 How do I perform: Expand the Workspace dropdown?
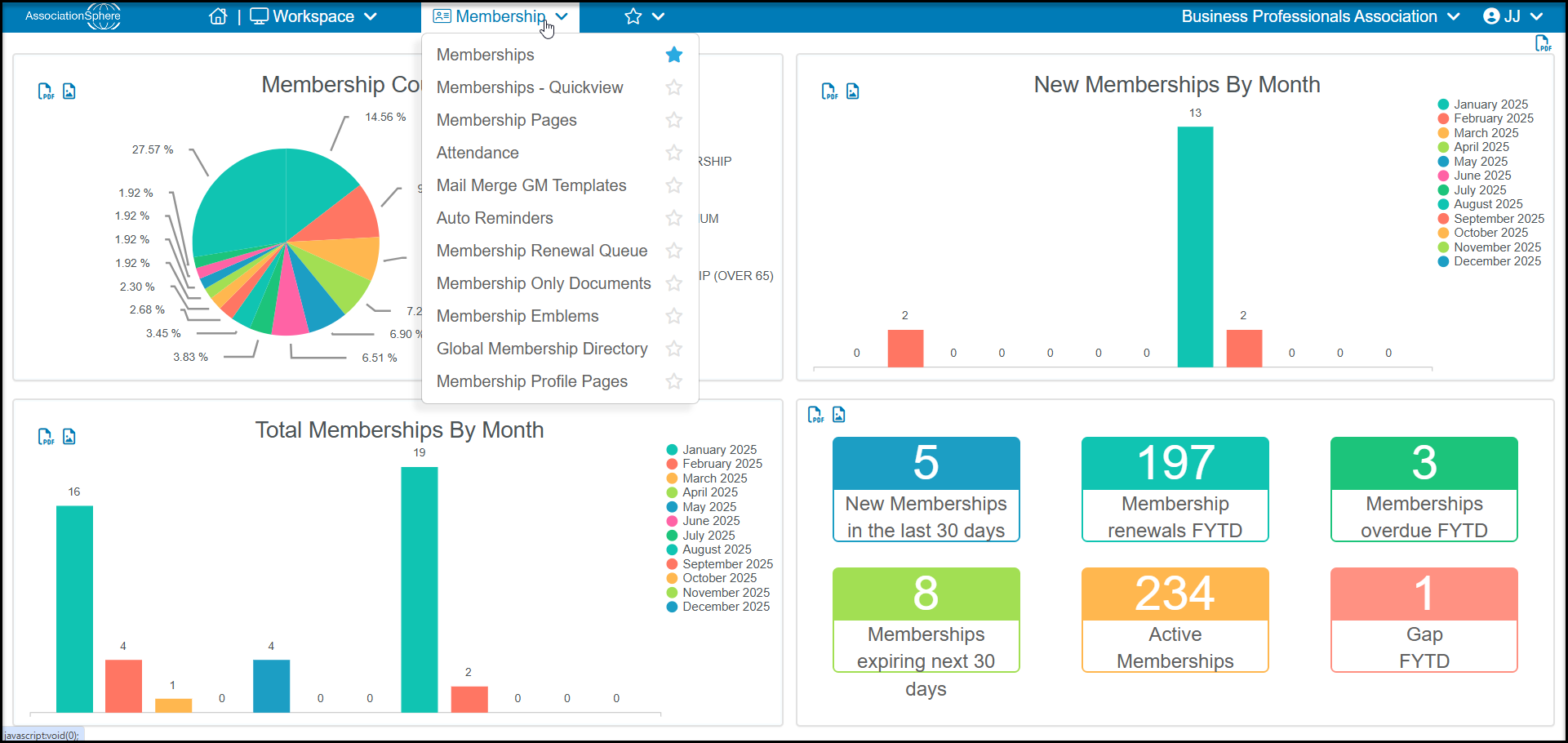[313, 16]
